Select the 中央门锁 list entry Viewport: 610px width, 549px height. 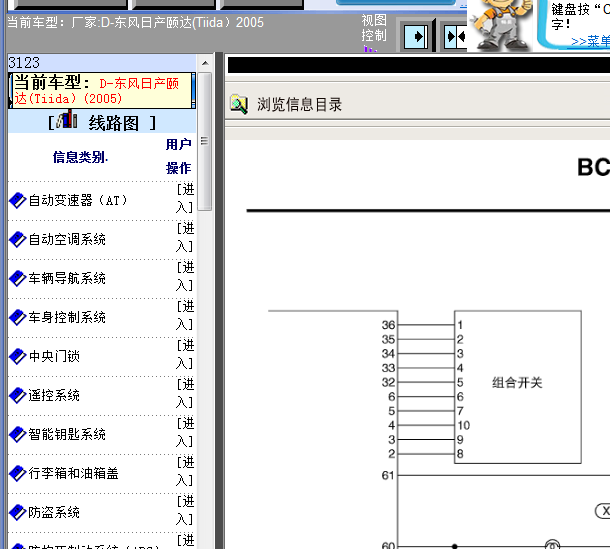coord(54,356)
